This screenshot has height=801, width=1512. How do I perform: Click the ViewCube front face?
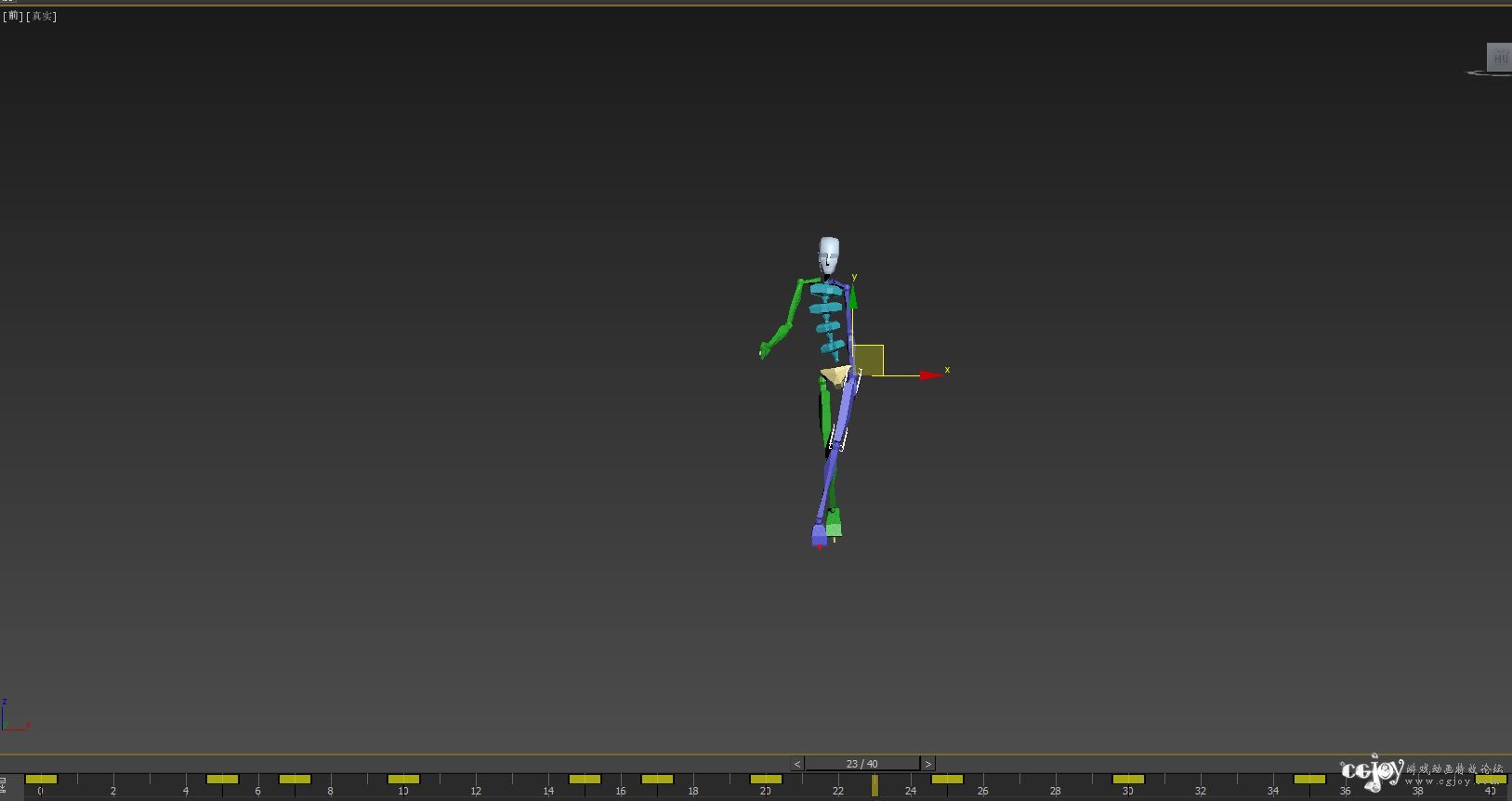[1499, 57]
